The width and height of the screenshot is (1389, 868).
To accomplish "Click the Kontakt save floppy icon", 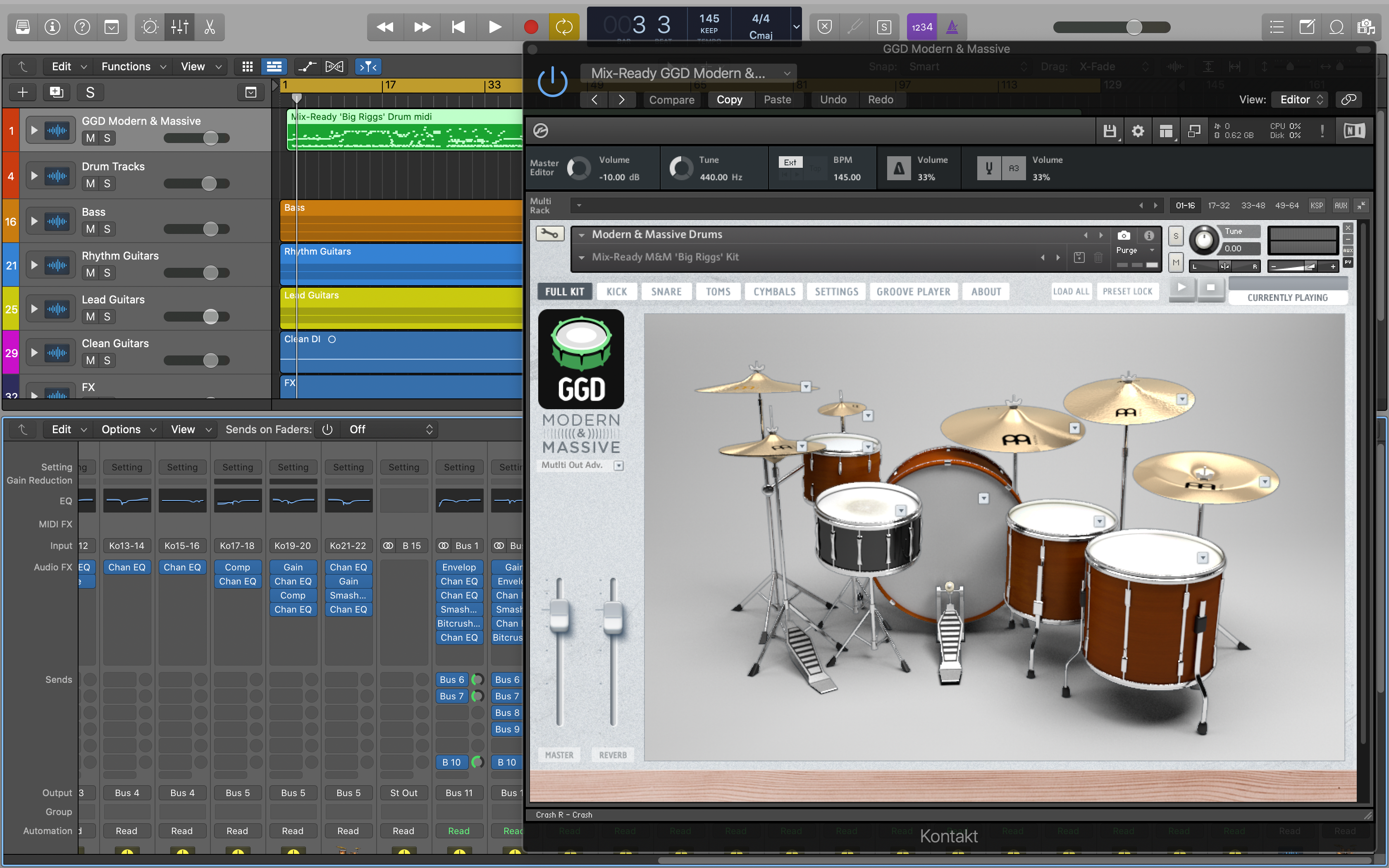I will pos(1110,131).
